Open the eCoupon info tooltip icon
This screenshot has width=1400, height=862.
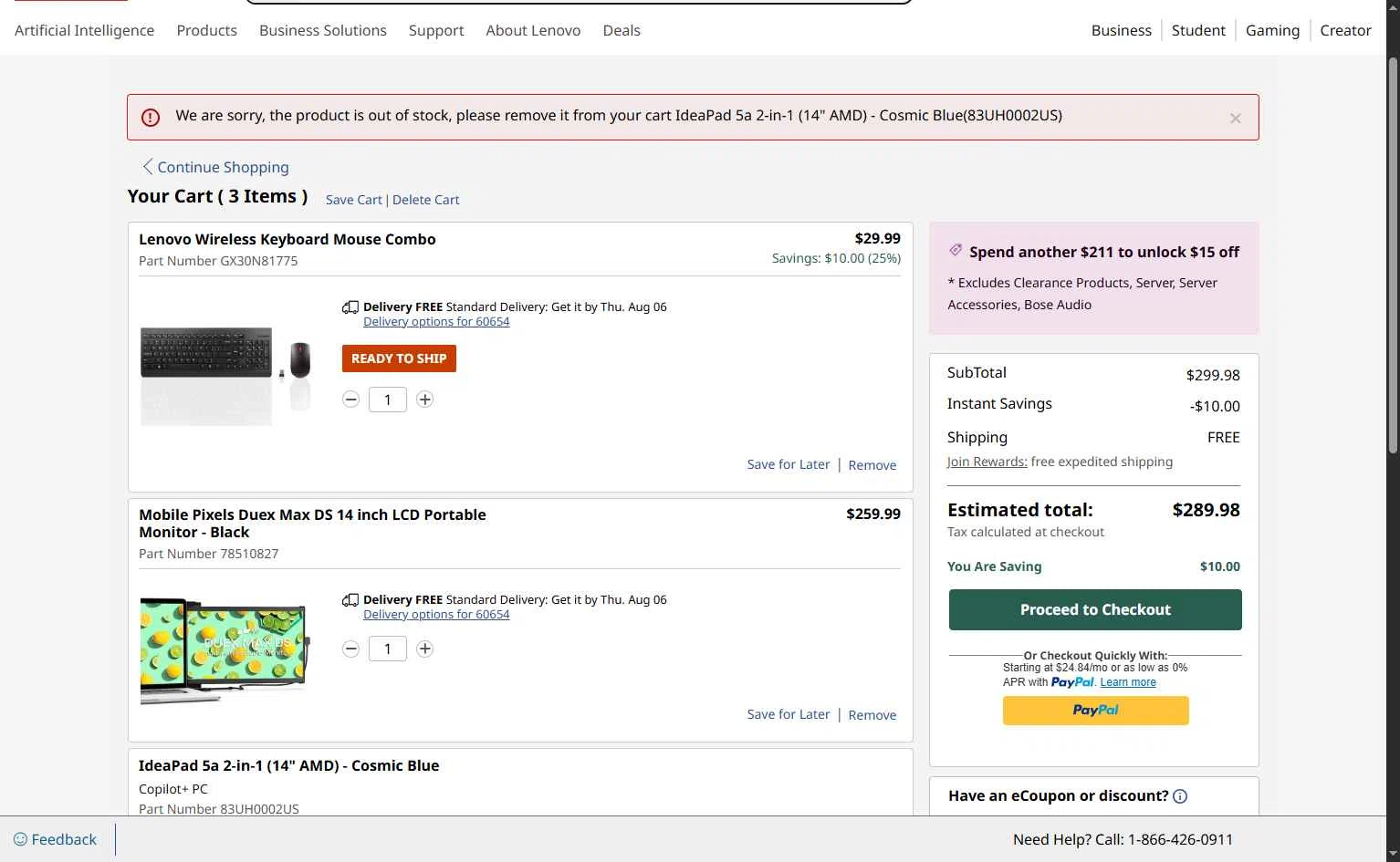[1180, 796]
